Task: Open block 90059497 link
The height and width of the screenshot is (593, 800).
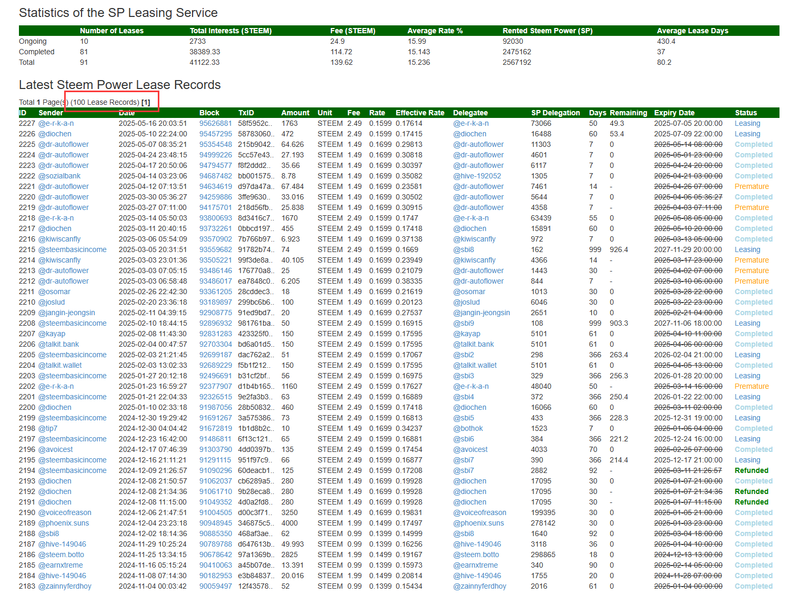Action: point(215,586)
